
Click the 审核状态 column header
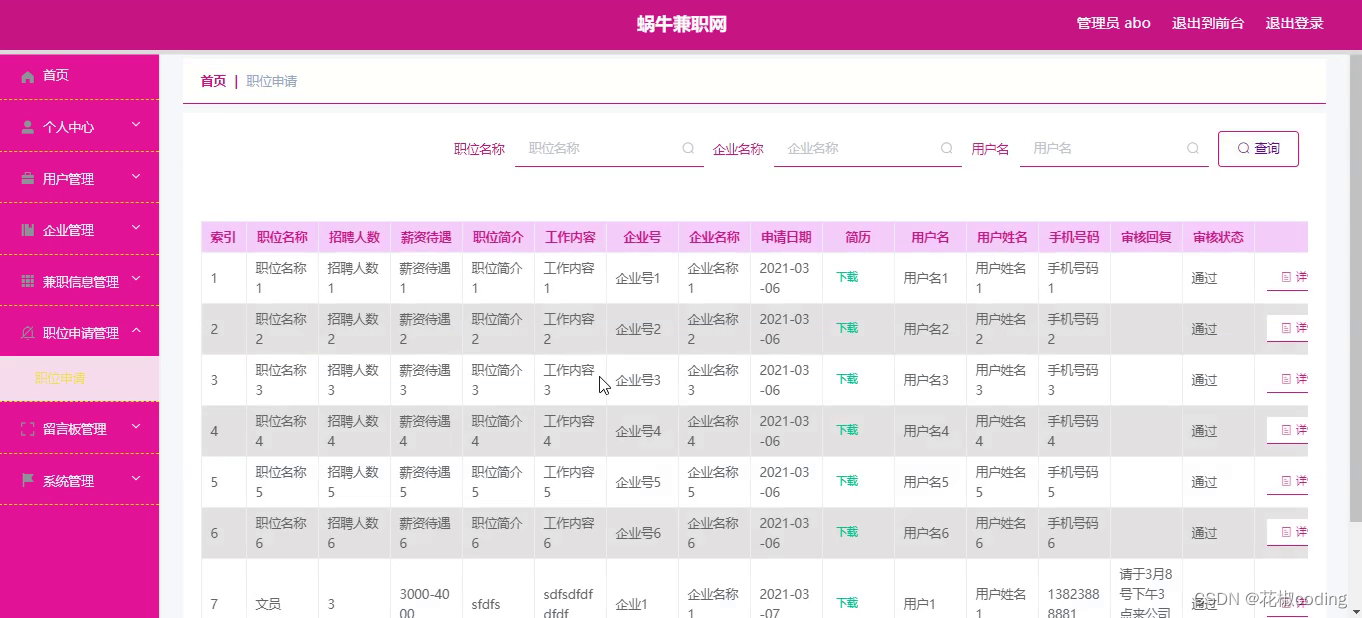pos(1218,237)
